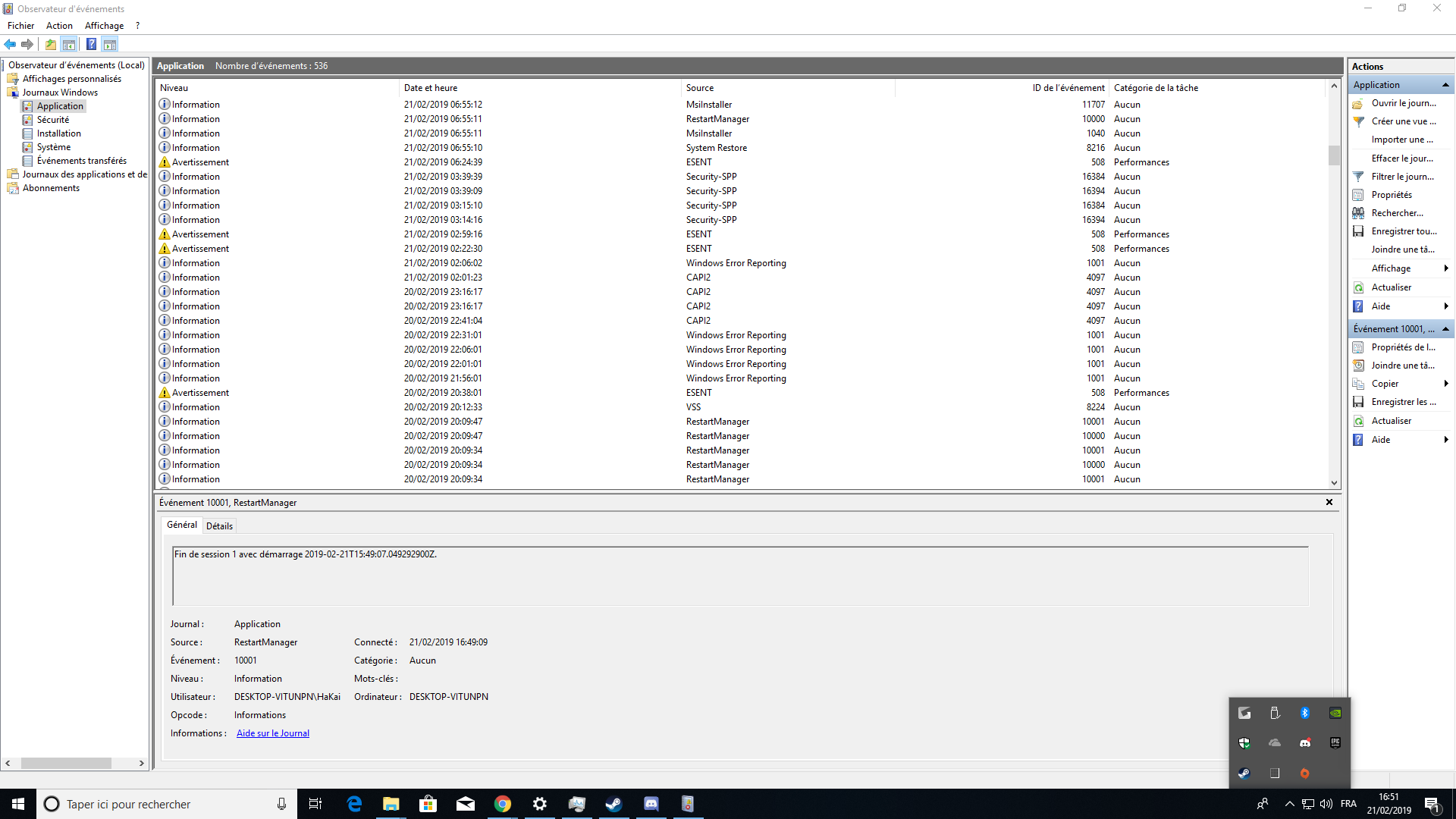The height and width of the screenshot is (819, 1456).
Task: Click the filter icon for Filtrer le journal
Action: pos(1358,177)
